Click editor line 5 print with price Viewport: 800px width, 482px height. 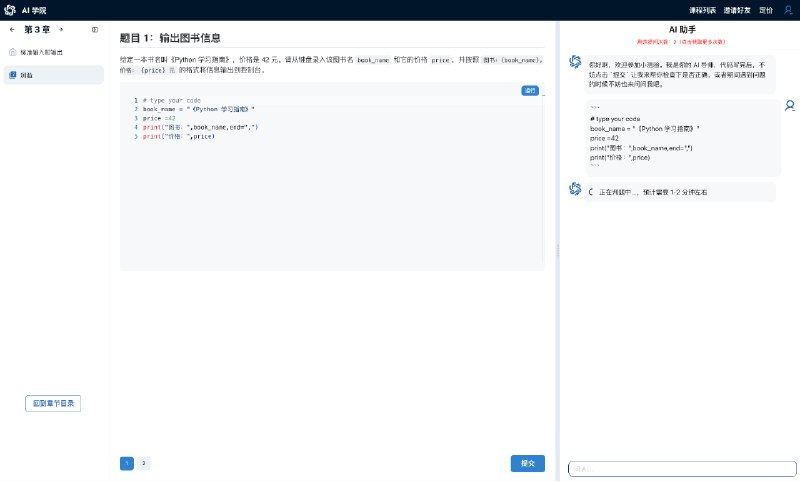pyautogui.click(x=179, y=136)
